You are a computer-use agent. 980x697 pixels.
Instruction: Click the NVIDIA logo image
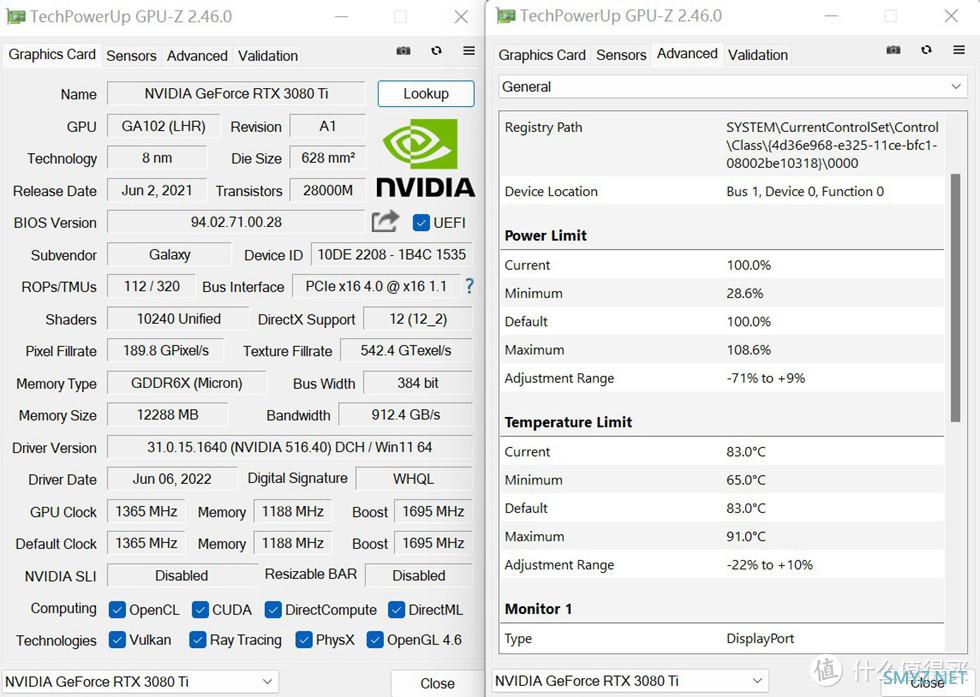click(425, 158)
